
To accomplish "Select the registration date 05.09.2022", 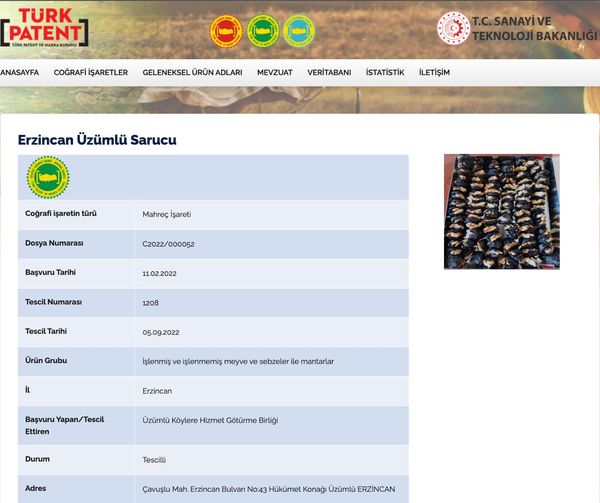I will pyautogui.click(x=161, y=332).
